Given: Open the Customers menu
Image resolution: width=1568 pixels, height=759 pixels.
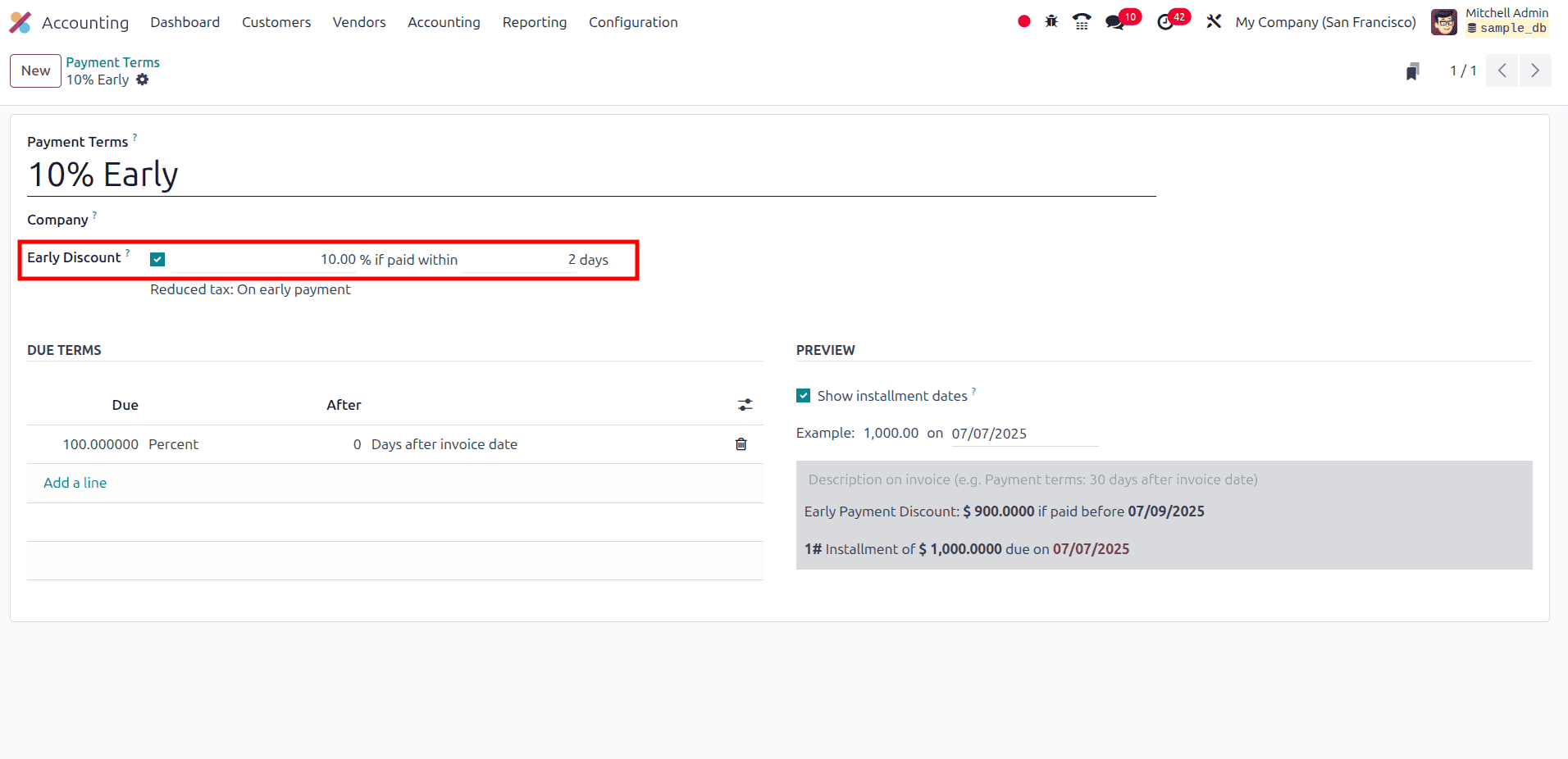Looking at the screenshot, I should tap(276, 22).
